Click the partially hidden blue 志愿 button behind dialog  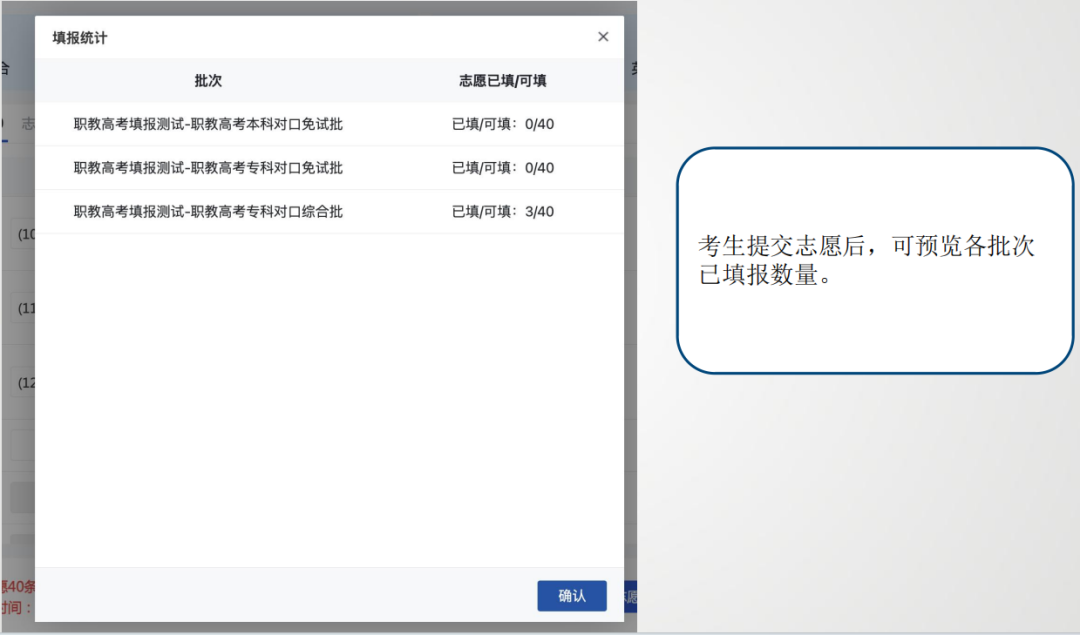[630, 597]
